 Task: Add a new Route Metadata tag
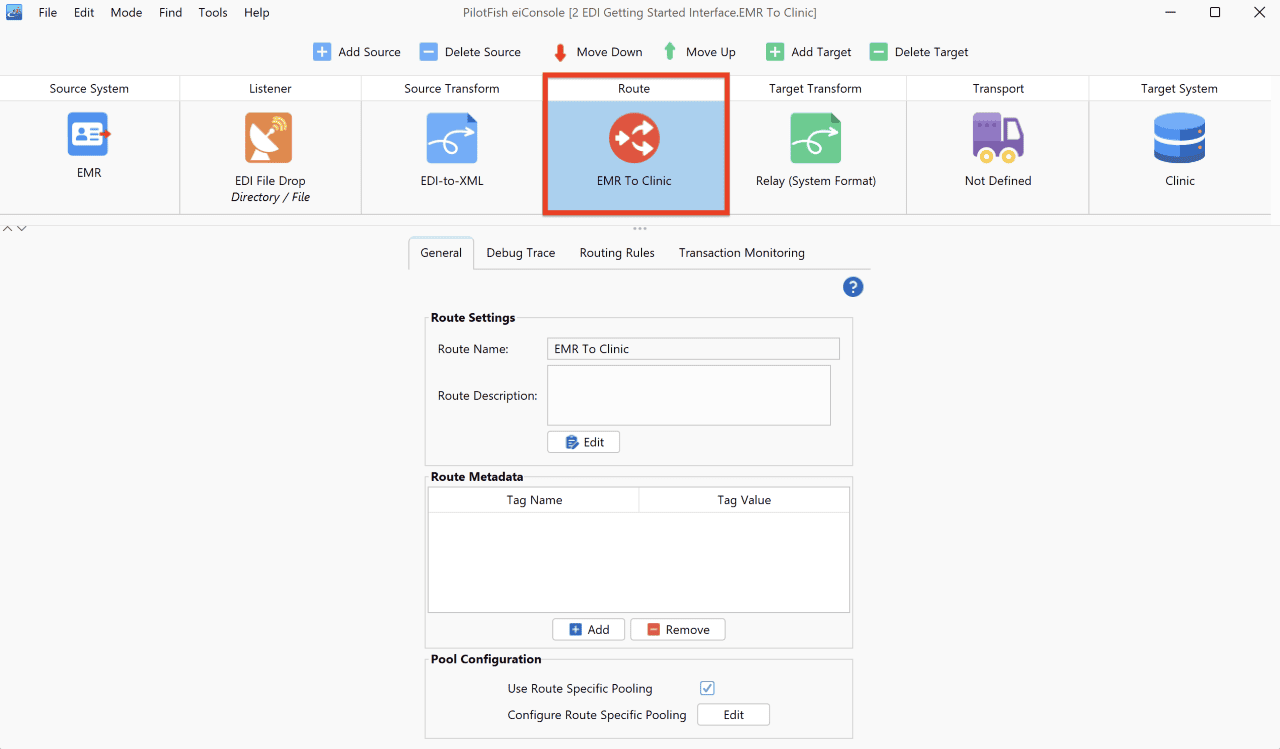589,629
